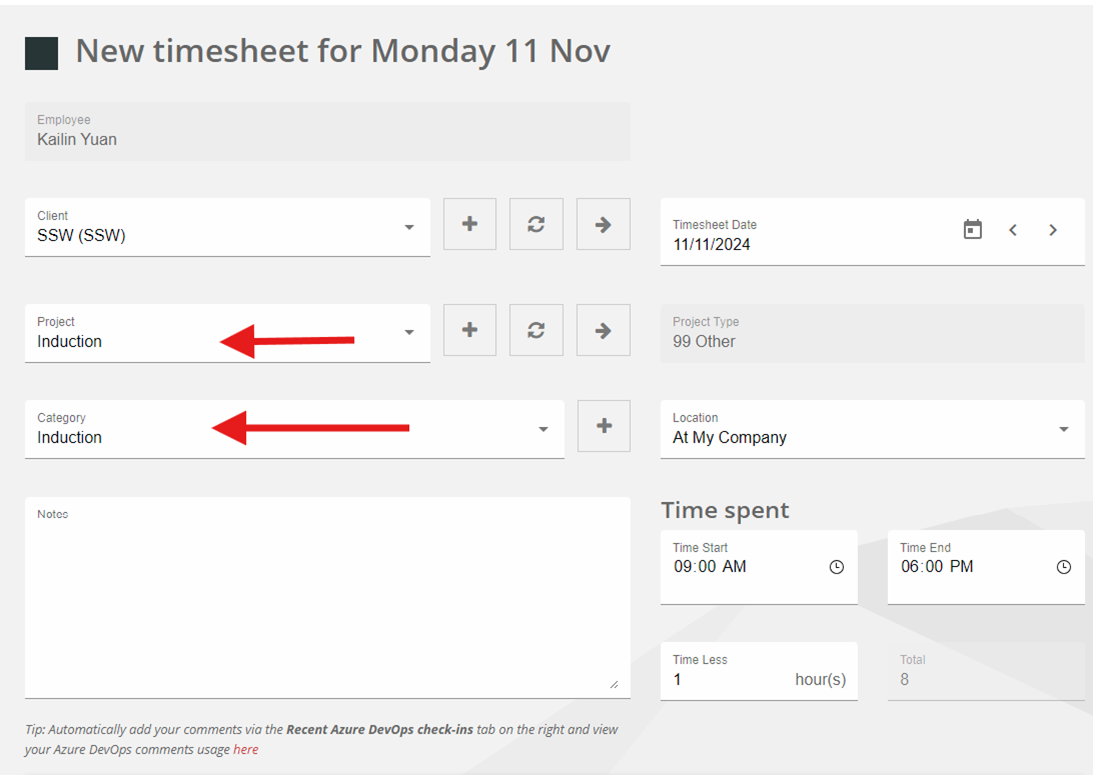Expand the Client dropdown showing SSW
Viewport: 1093px width, 775px height.
(227, 227)
